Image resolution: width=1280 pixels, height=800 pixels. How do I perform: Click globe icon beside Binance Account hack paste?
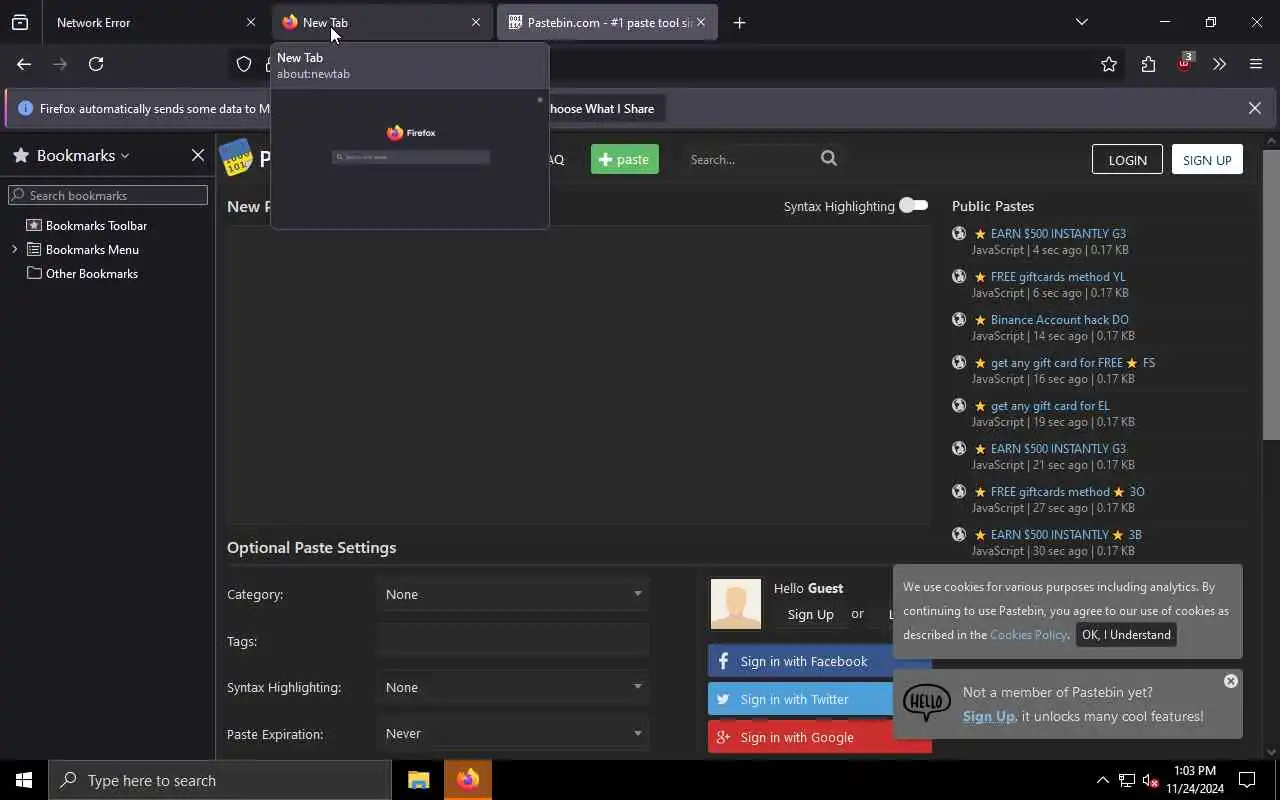(x=959, y=319)
